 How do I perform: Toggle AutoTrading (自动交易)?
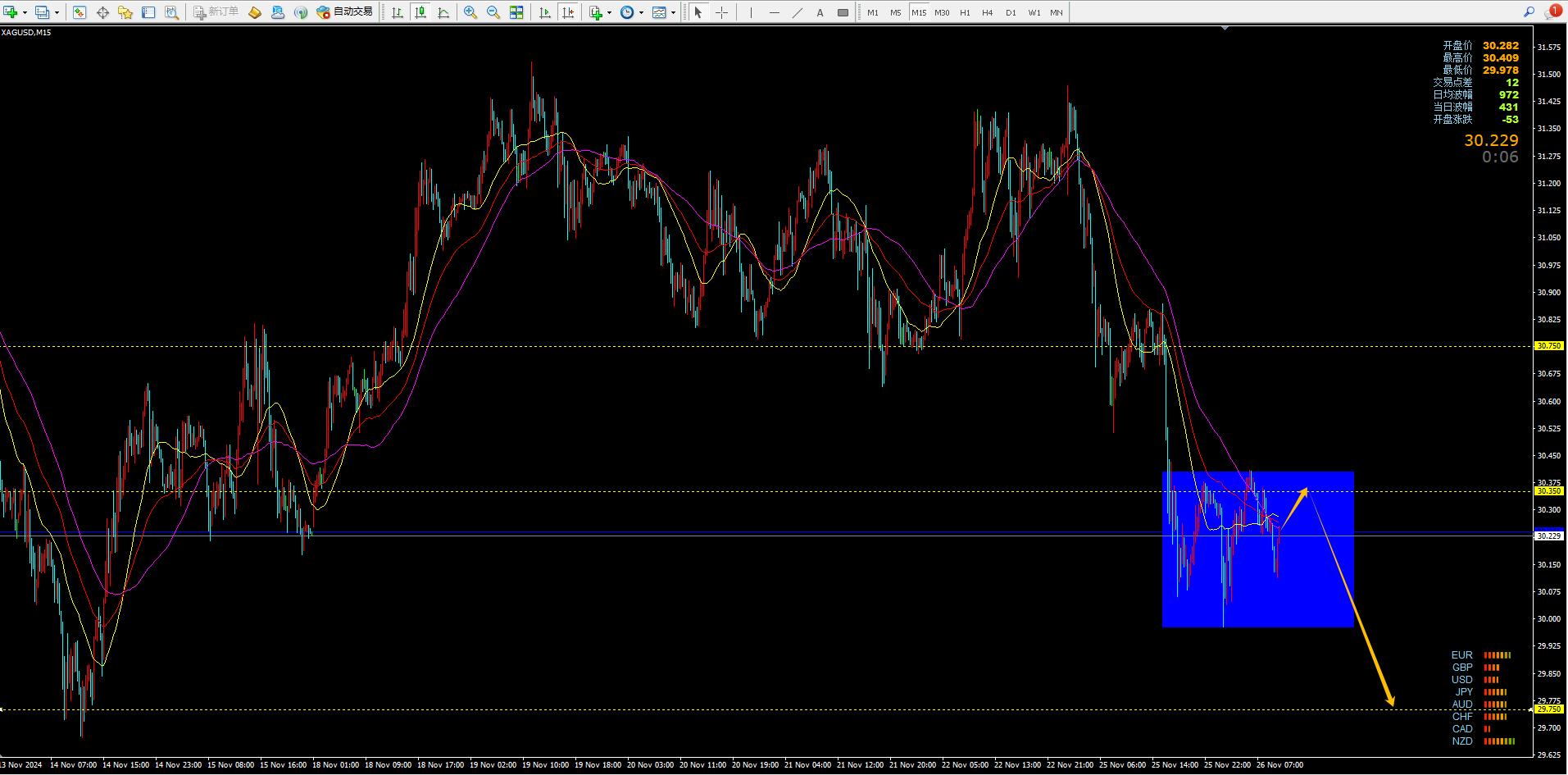click(x=345, y=12)
